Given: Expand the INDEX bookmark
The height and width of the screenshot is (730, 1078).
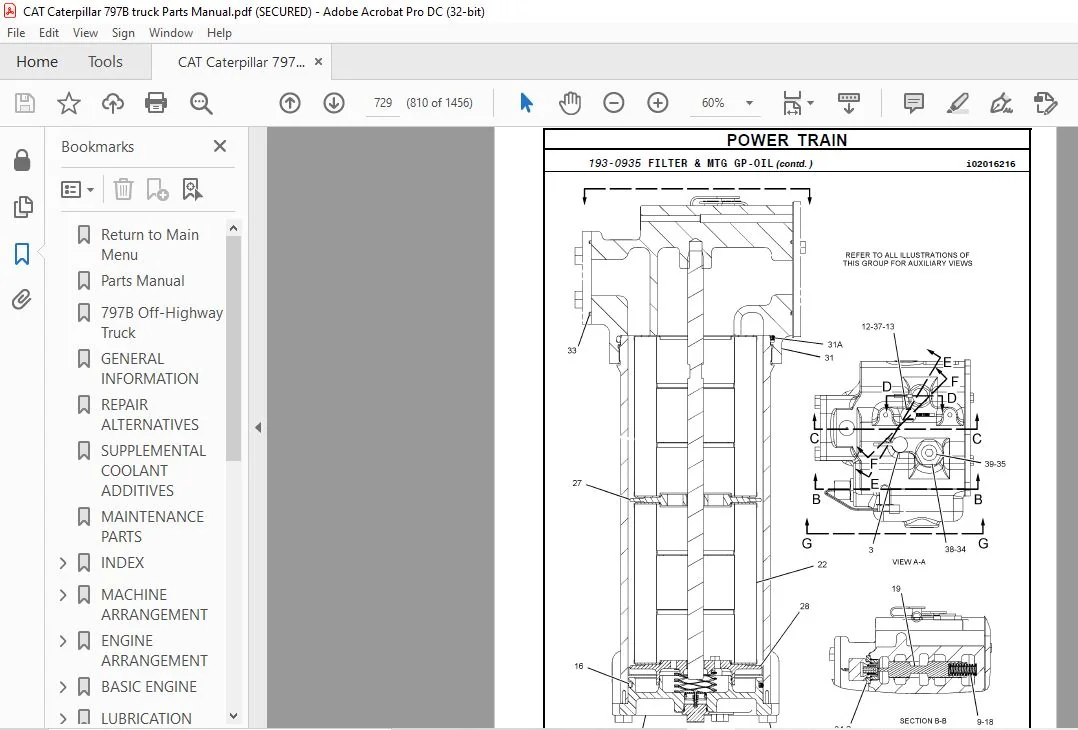Looking at the screenshot, I should (63, 563).
